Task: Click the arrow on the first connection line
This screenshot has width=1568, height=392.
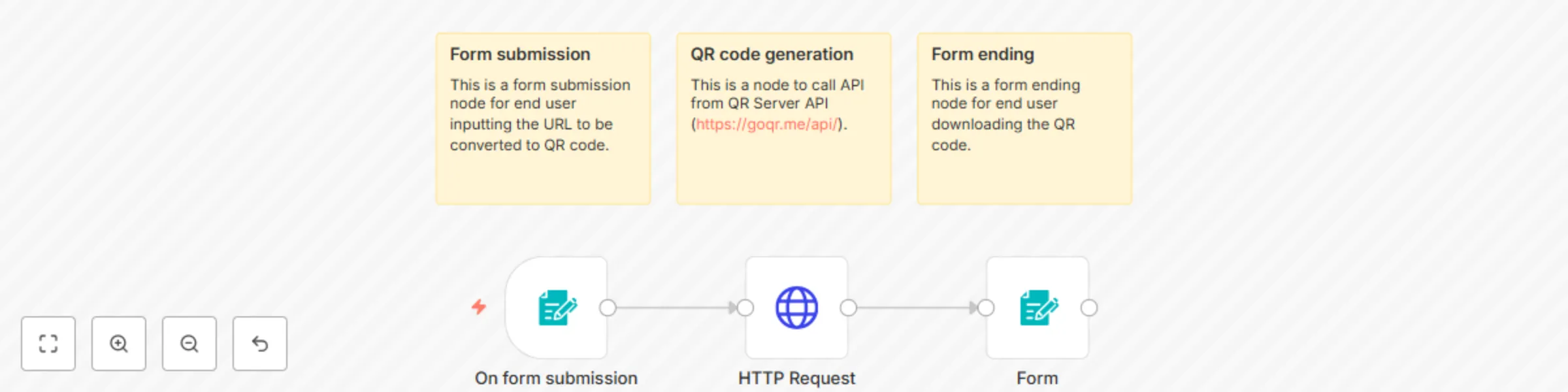Action: click(x=733, y=307)
